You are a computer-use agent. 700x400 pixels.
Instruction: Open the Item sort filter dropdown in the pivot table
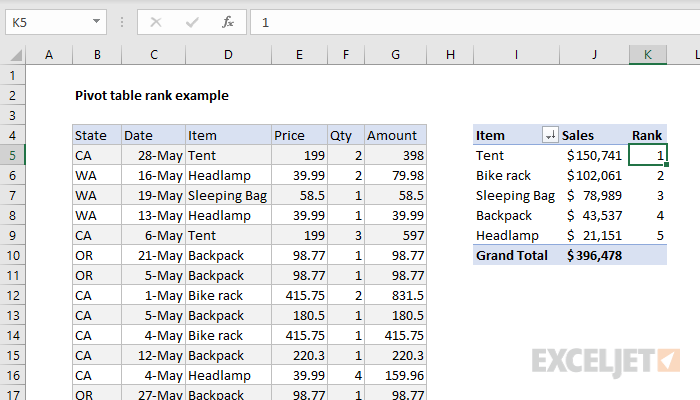[x=550, y=135]
